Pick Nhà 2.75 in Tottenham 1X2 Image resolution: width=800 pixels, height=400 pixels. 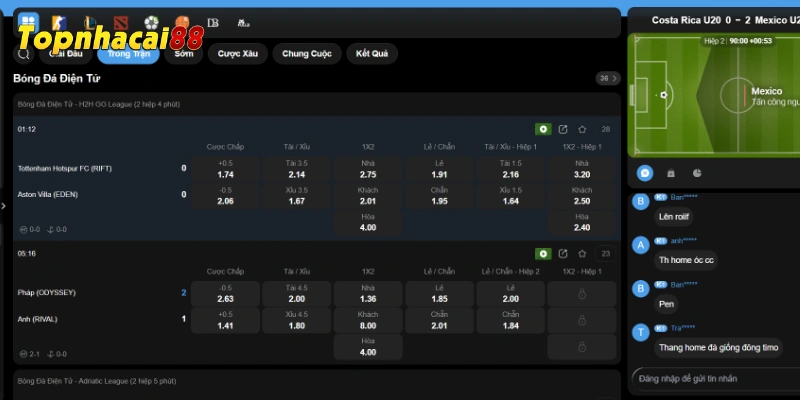point(368,169)
